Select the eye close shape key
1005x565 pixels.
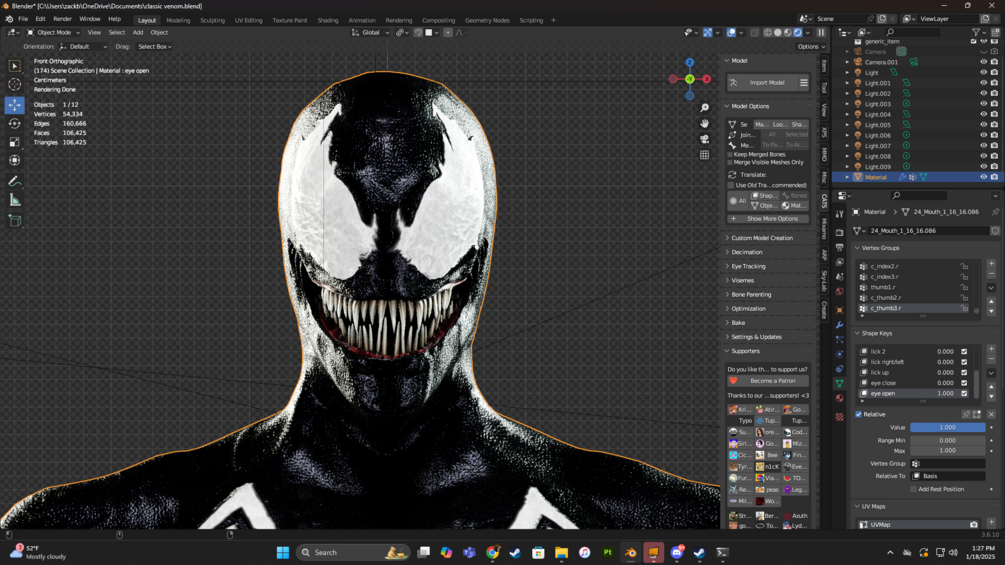[x=883, y=383]
